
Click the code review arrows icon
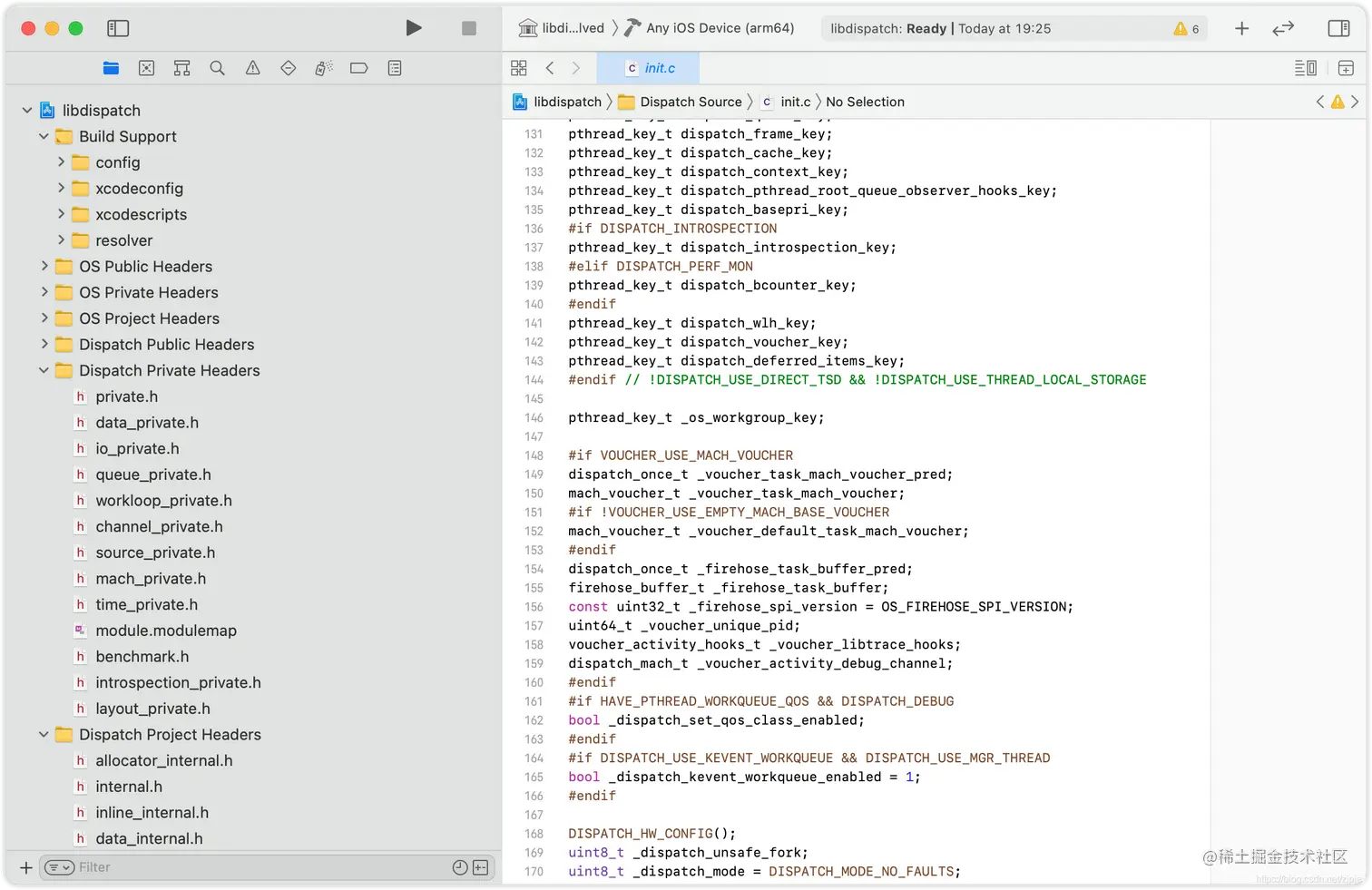(x=1283, y=28)
